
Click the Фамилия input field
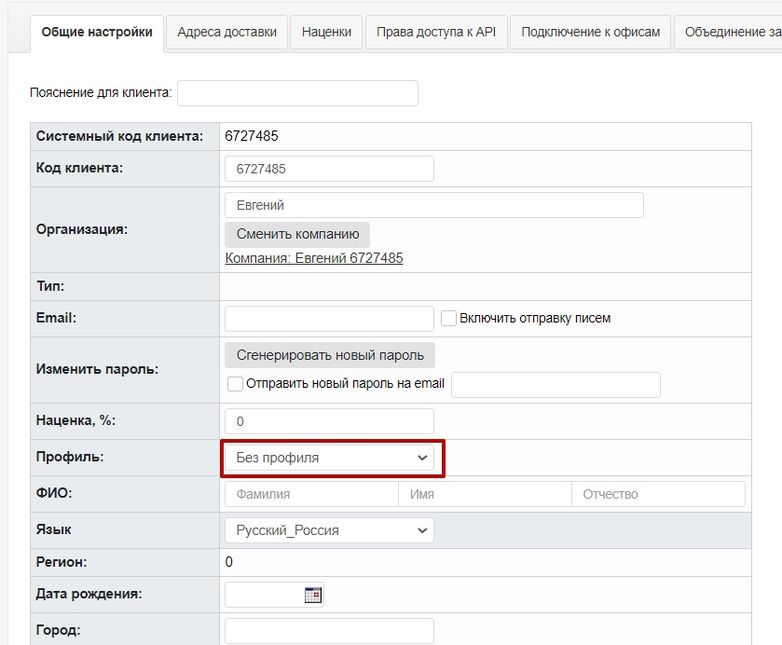312,494
